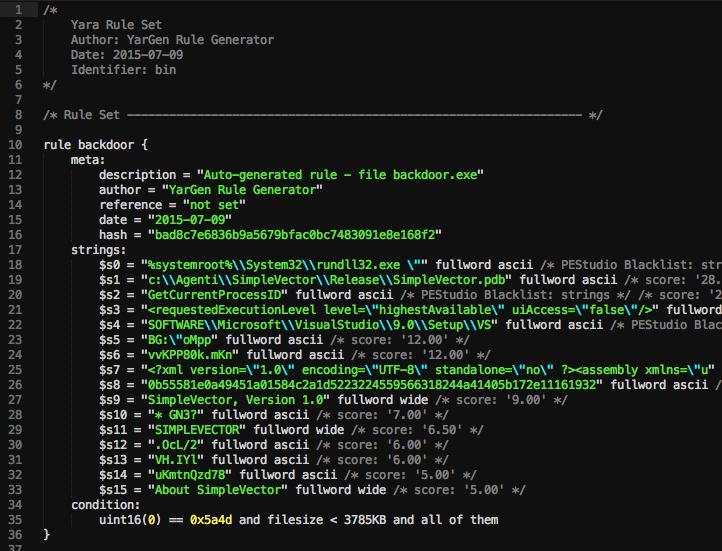Click the '/* Rule Set' divider comment
Image resolution: width=722 pixels, height=551 pixels.
(322, 115)
